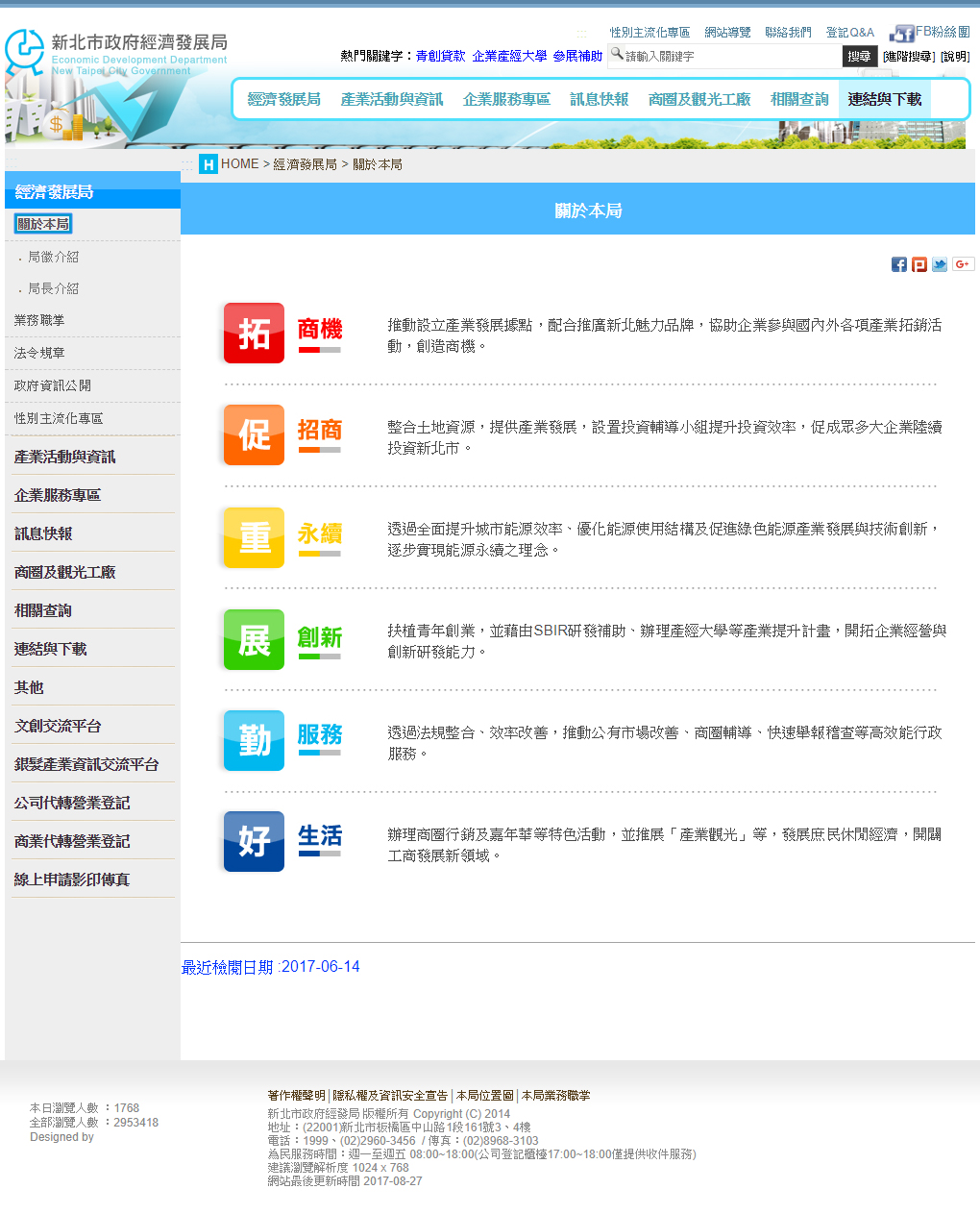The image size is (980, 1214).
Task: Click the Google+ share button
Action: pos(963,264)
